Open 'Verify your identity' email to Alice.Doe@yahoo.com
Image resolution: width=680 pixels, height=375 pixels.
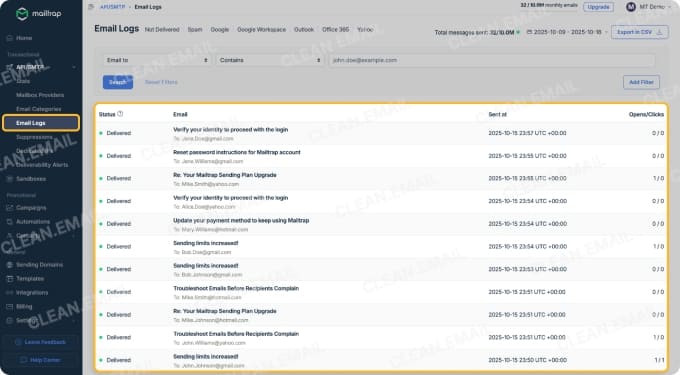click(x=230, y=198)
